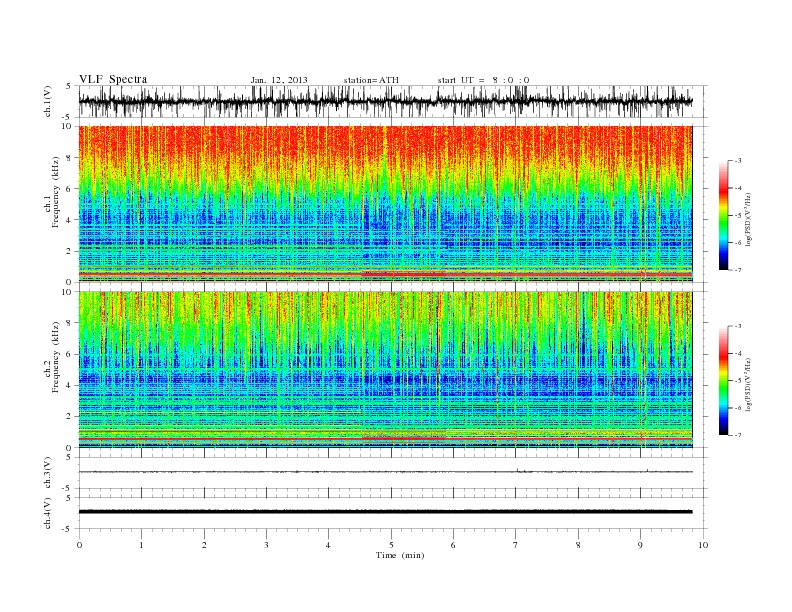This screenshot has width=792, height=612.
Task: Click time axis tick label "9"
Action: [640, 545]
